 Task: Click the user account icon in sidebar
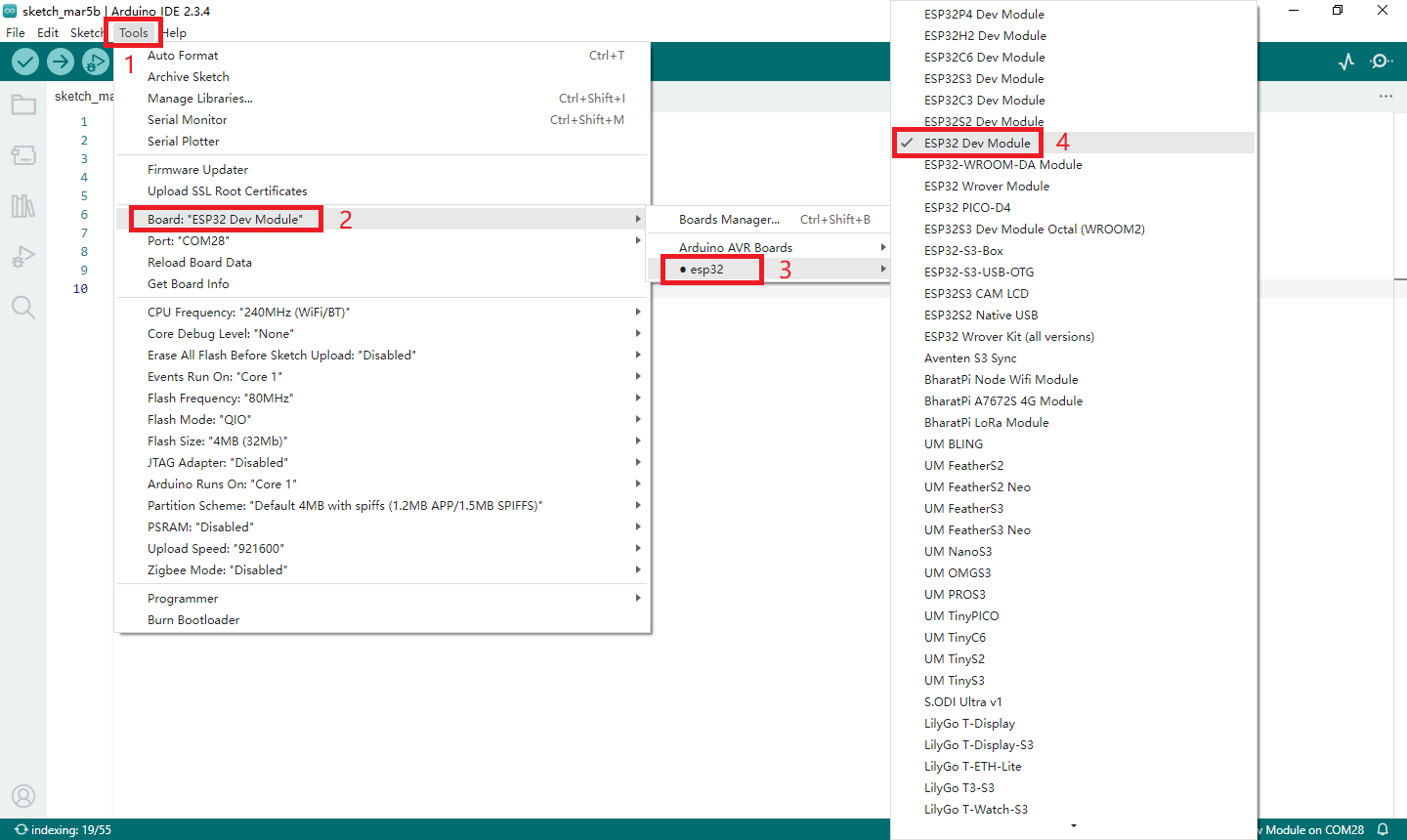coord(23,796)
